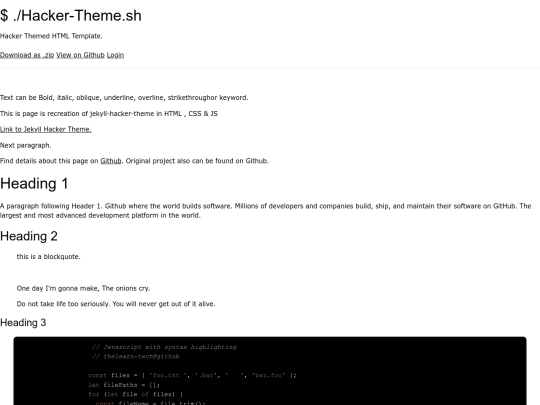Screen dimensions: 540x405
Task: Click the 'Text can be Bold, italic' paragraph
Action: coord(124,98)
